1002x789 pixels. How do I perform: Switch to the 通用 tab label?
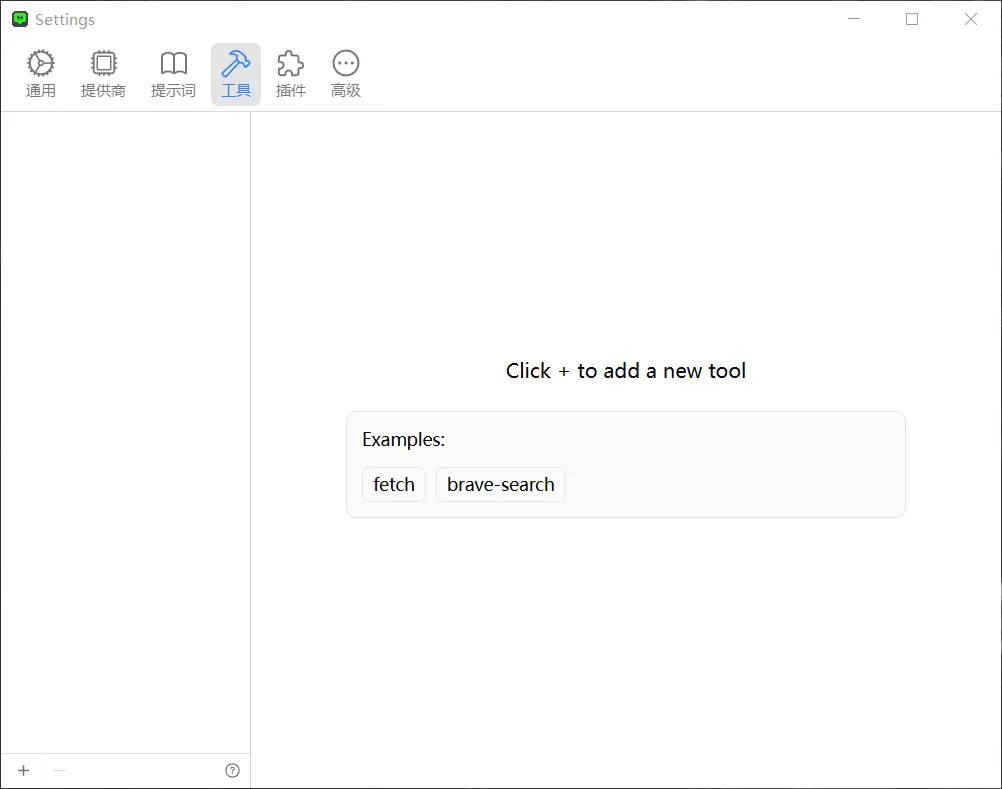tap(41, 91)
